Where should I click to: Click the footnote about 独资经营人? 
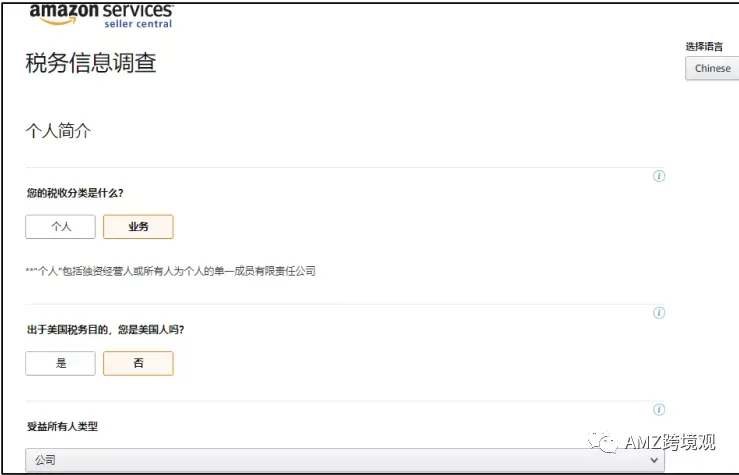pyautogui.click(x=171, y=271)
